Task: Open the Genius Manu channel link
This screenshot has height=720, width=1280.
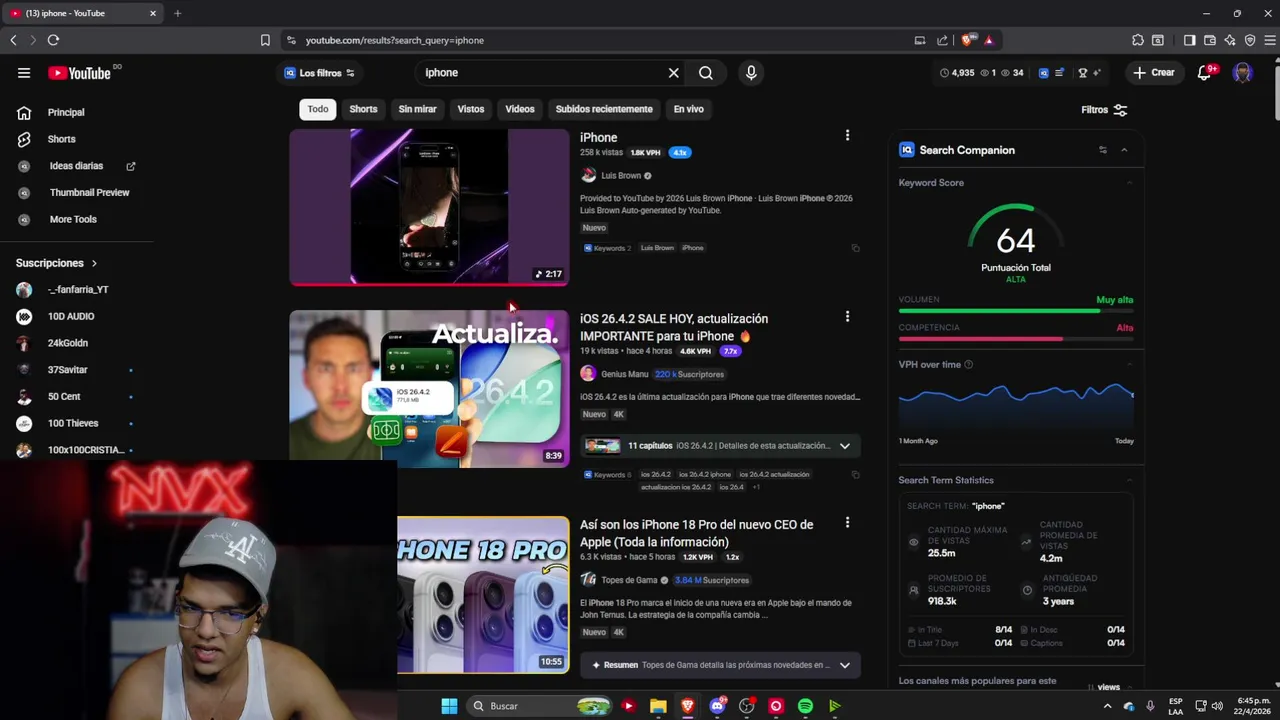Action: pyautogui.click(x=625, y=374)
